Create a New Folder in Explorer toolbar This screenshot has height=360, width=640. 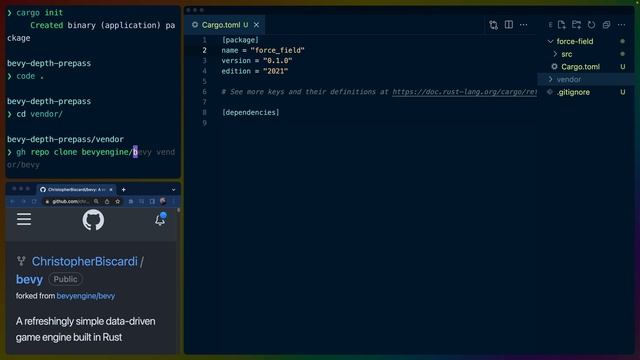tap(576, 25)
